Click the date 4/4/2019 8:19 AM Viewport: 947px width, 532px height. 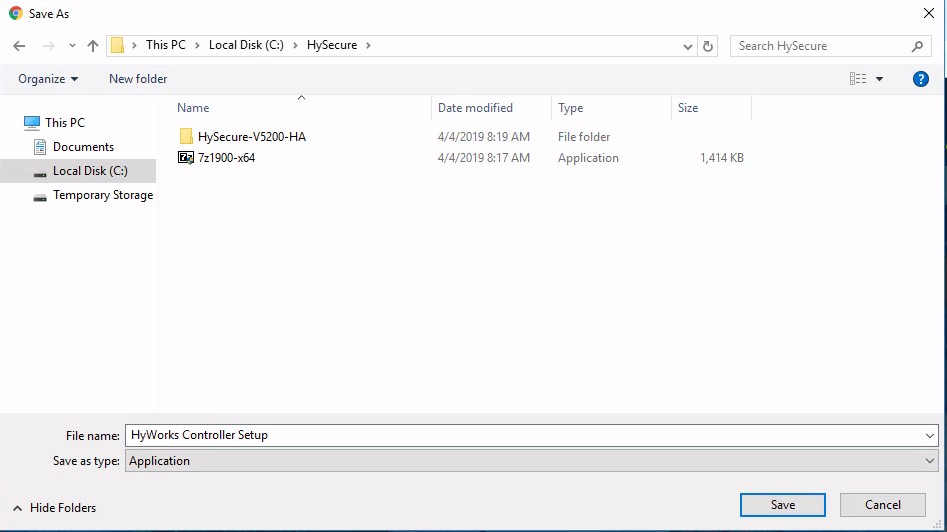coord(484,137)
